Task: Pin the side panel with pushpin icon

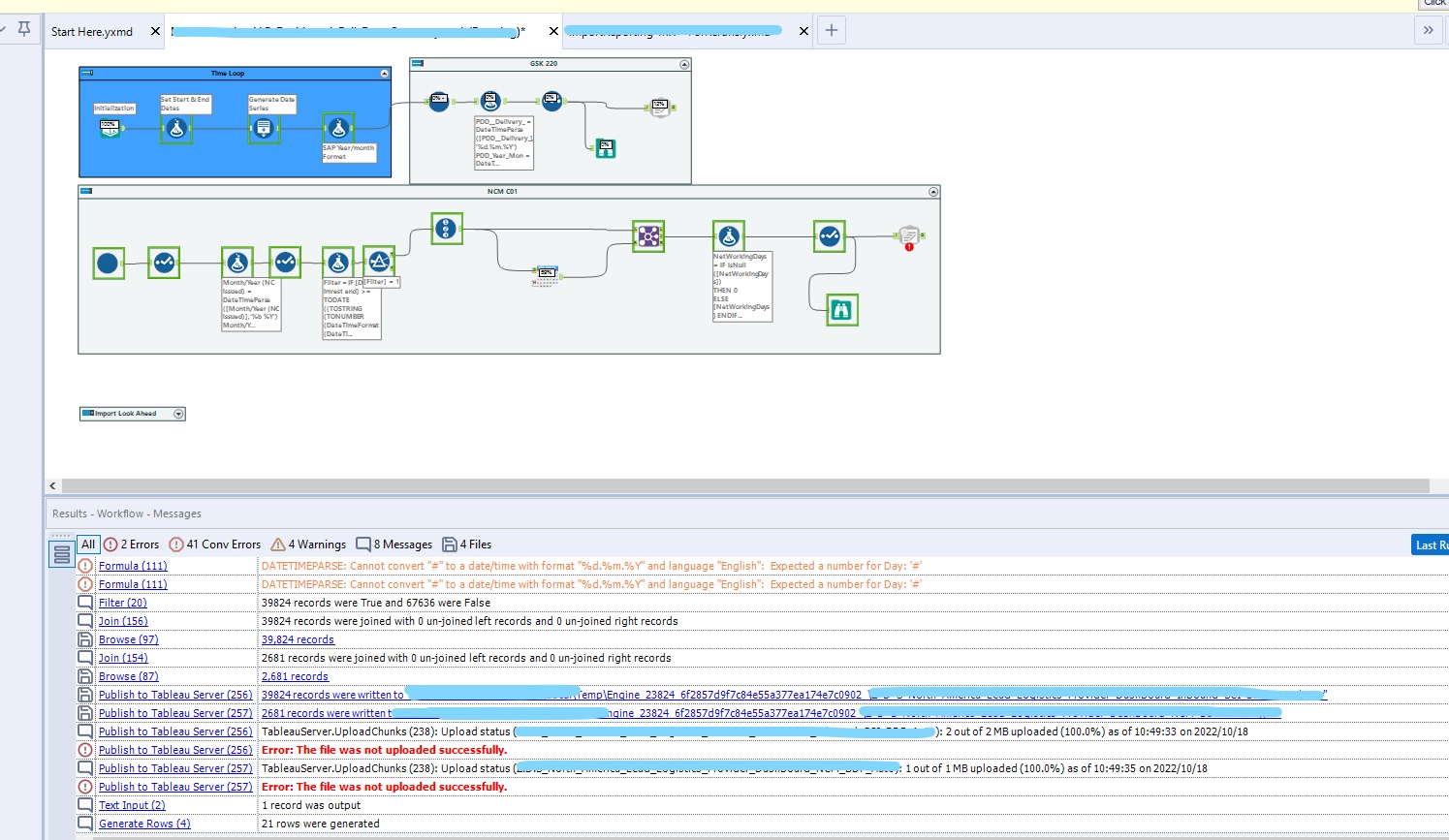Action: click(x=24, y=29)
